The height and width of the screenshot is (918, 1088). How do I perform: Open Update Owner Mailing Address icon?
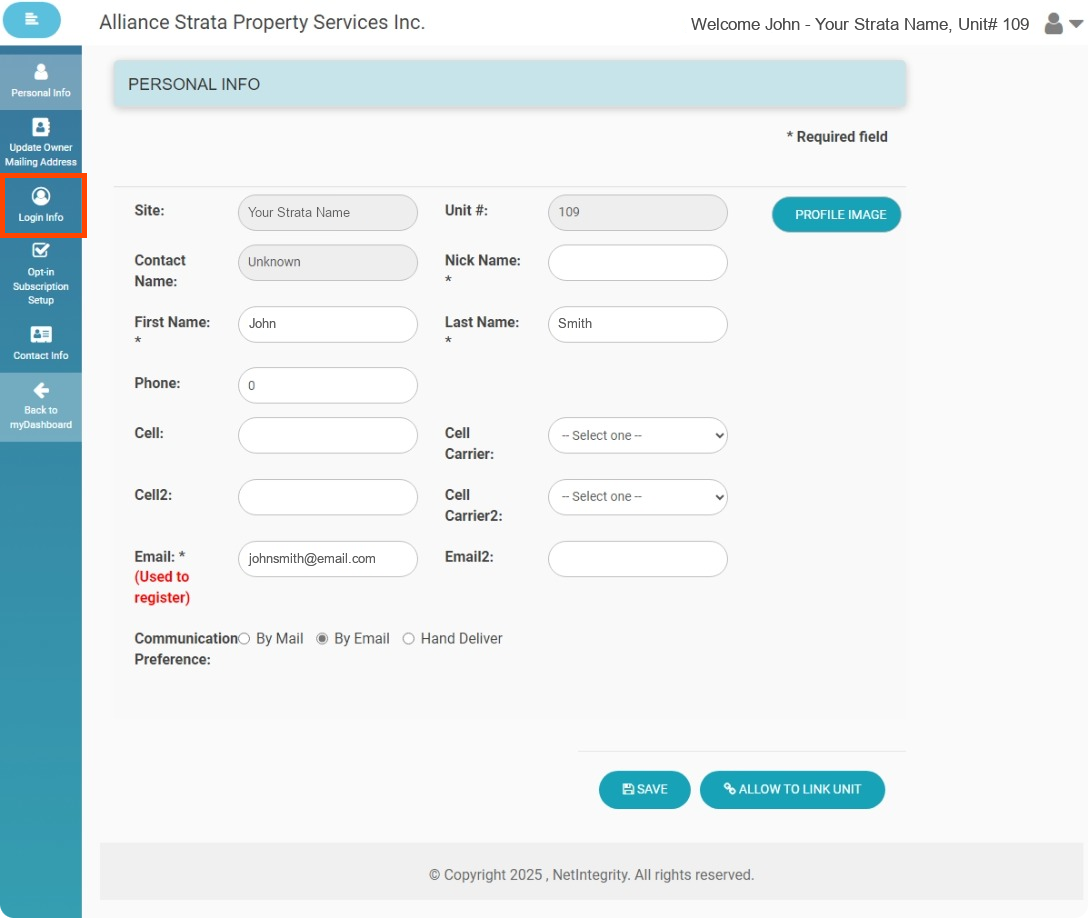[x=41, y=127]
